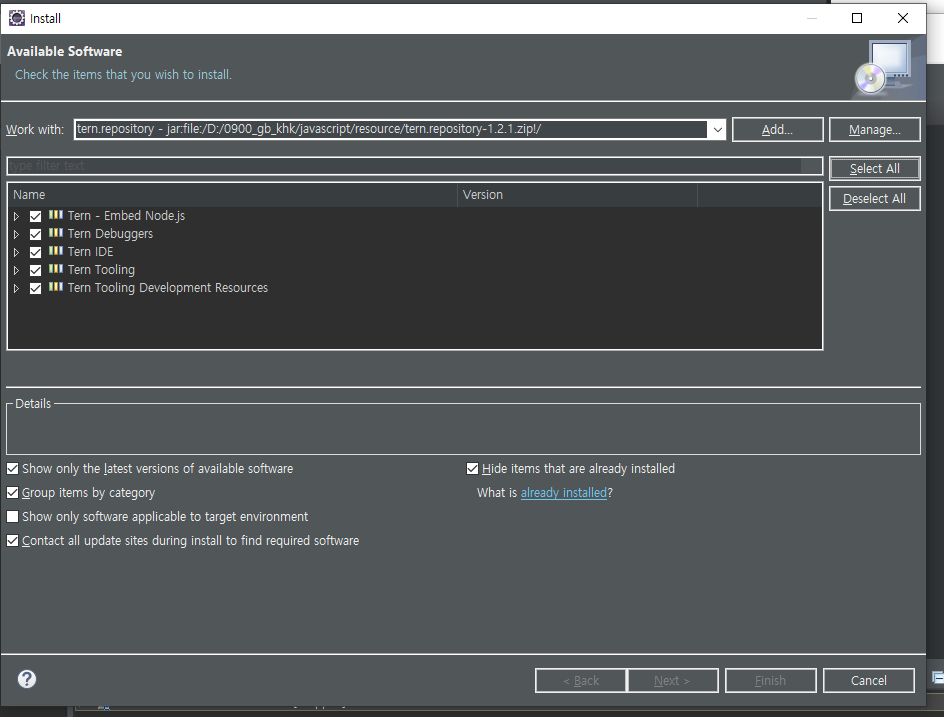Expand the Tern Tooling category
This screenshot has height=717, width=944.
click(x=17, y=270)
